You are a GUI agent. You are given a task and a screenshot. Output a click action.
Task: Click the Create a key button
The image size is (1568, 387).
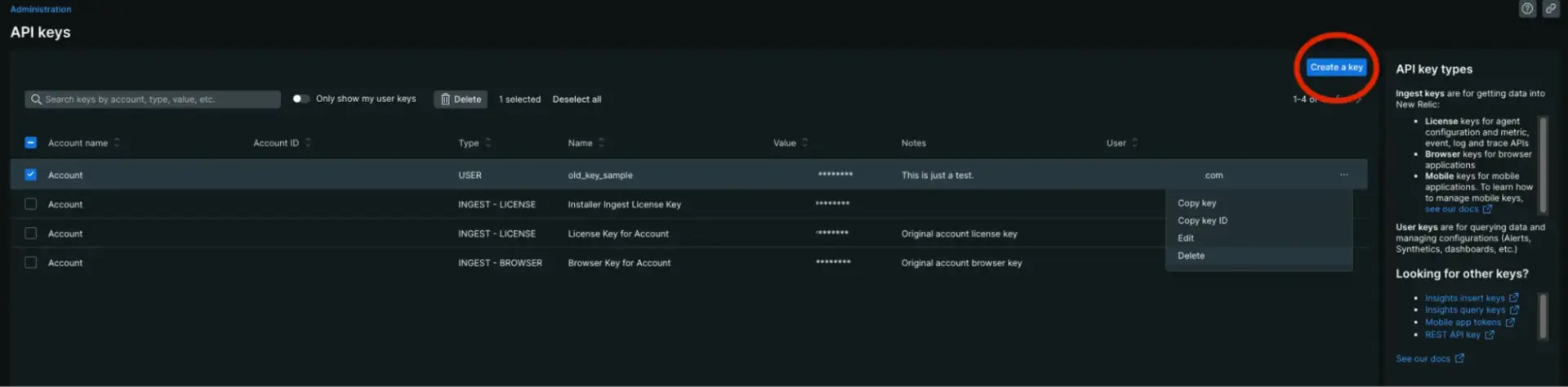coord(1336,68)
